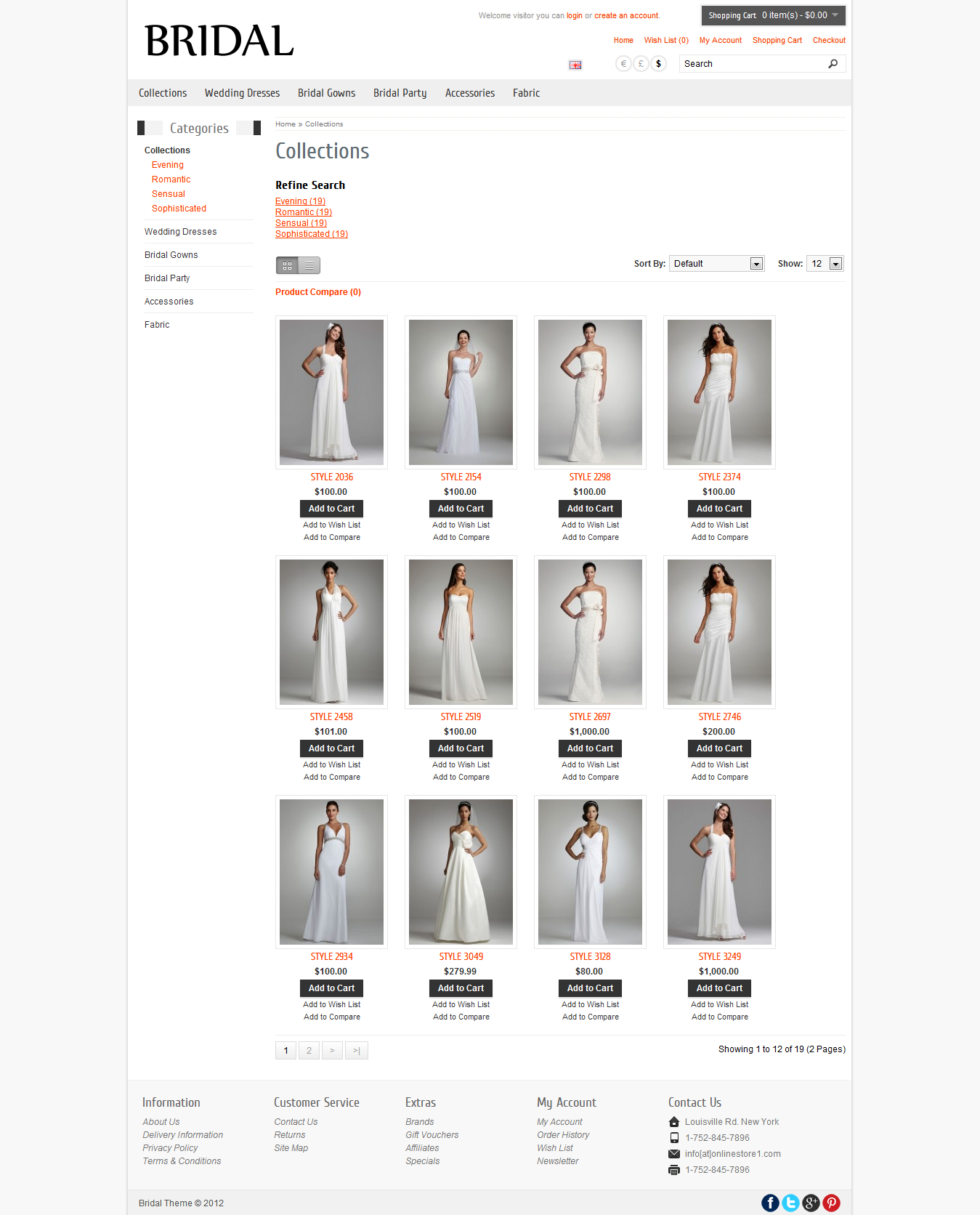The height and width of the screenshot is (1215, 980).
Task: Open Wish List (0) header link
Action: 666,41
